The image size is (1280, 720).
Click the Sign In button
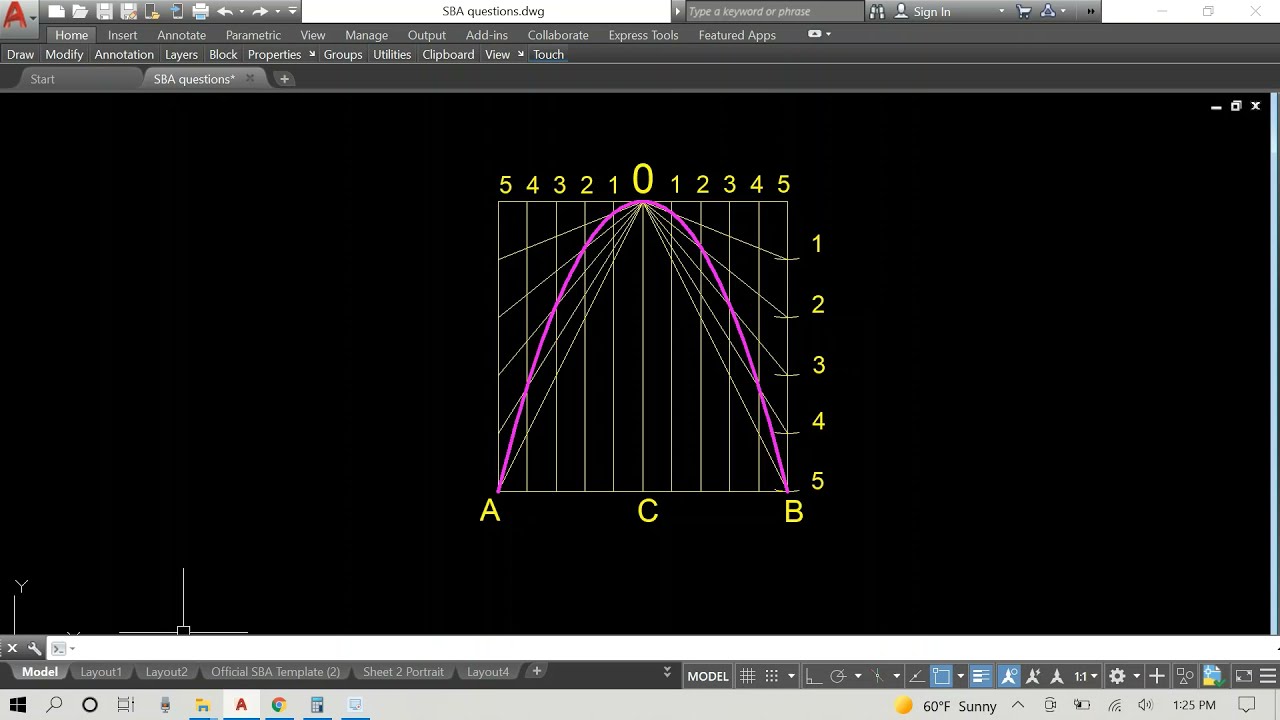(x=922, y=11)
